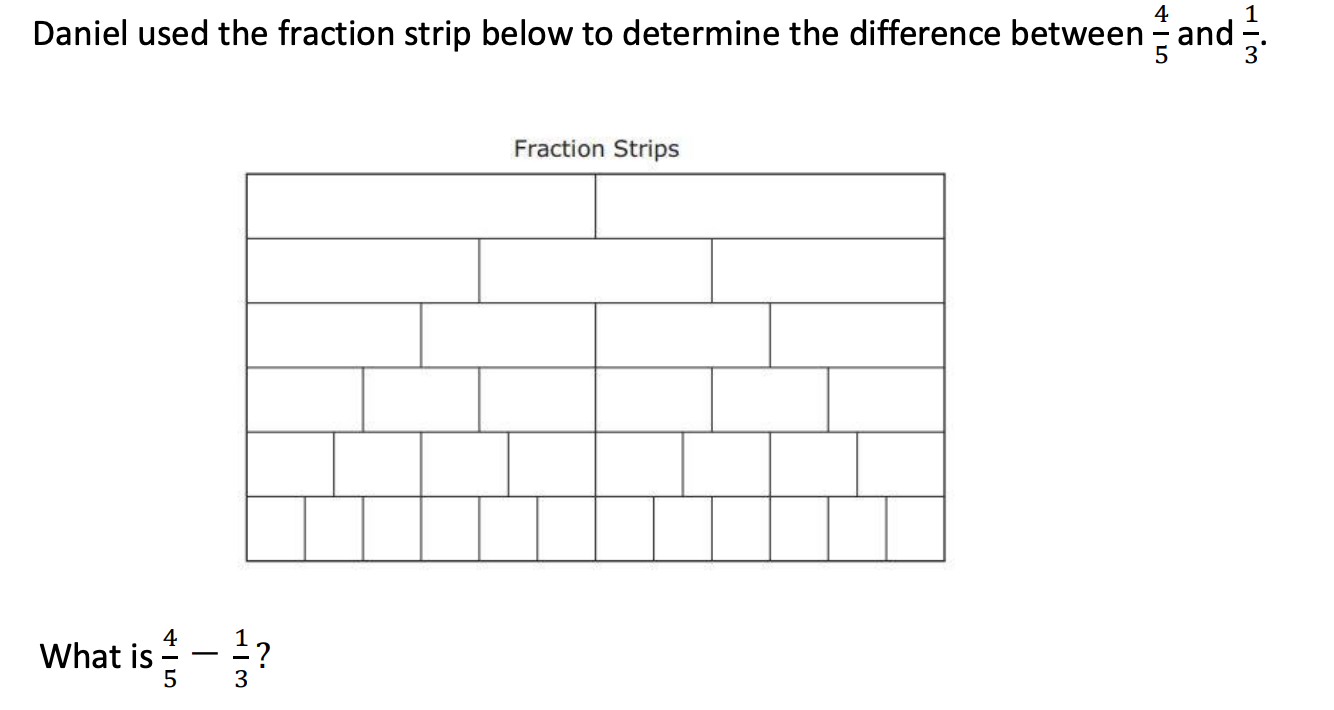Click the second piece in the fourths strip

(508, 335)
